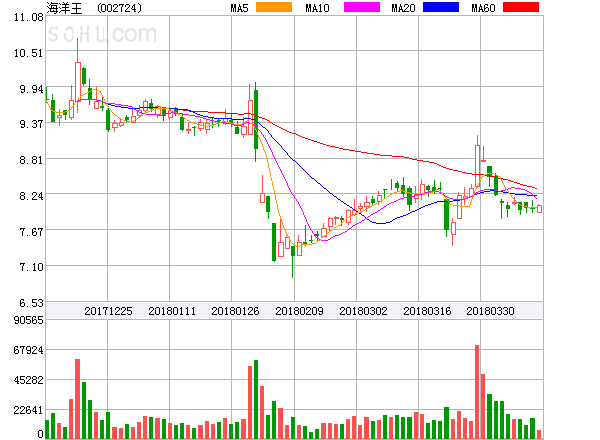Click the 8.24 price axis label

coord(31,196)
